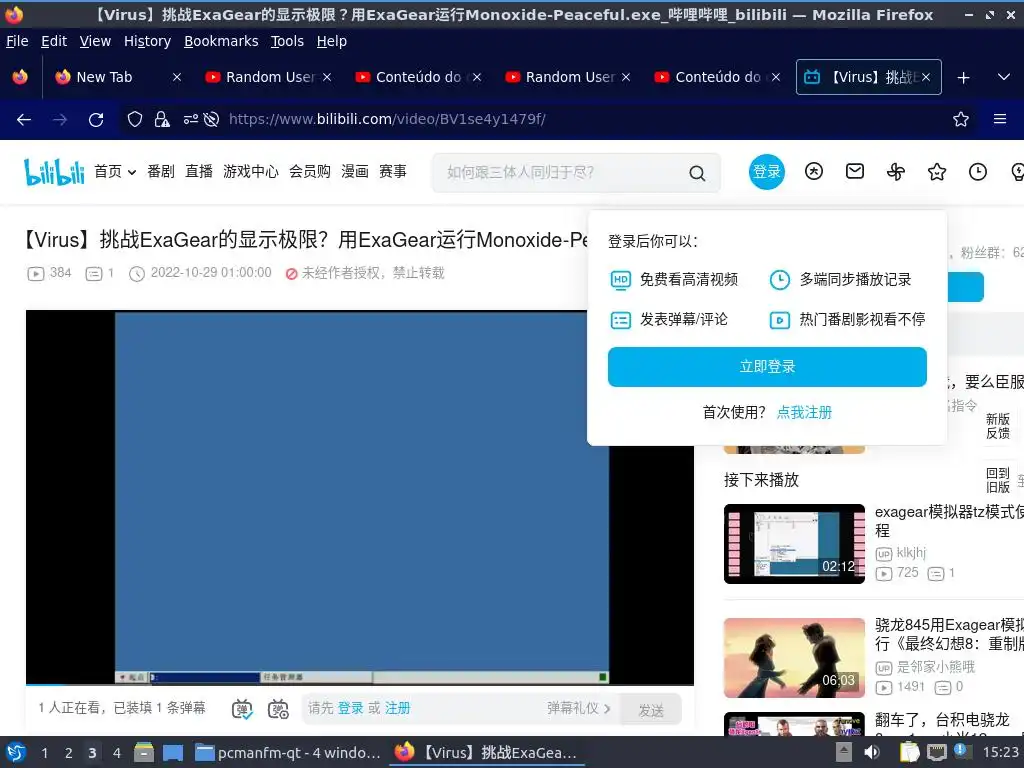The height and width of the screenshot is (768, 1024).
Task: Toggle danmaku display icon below video
Action: (x=242, y=709)
